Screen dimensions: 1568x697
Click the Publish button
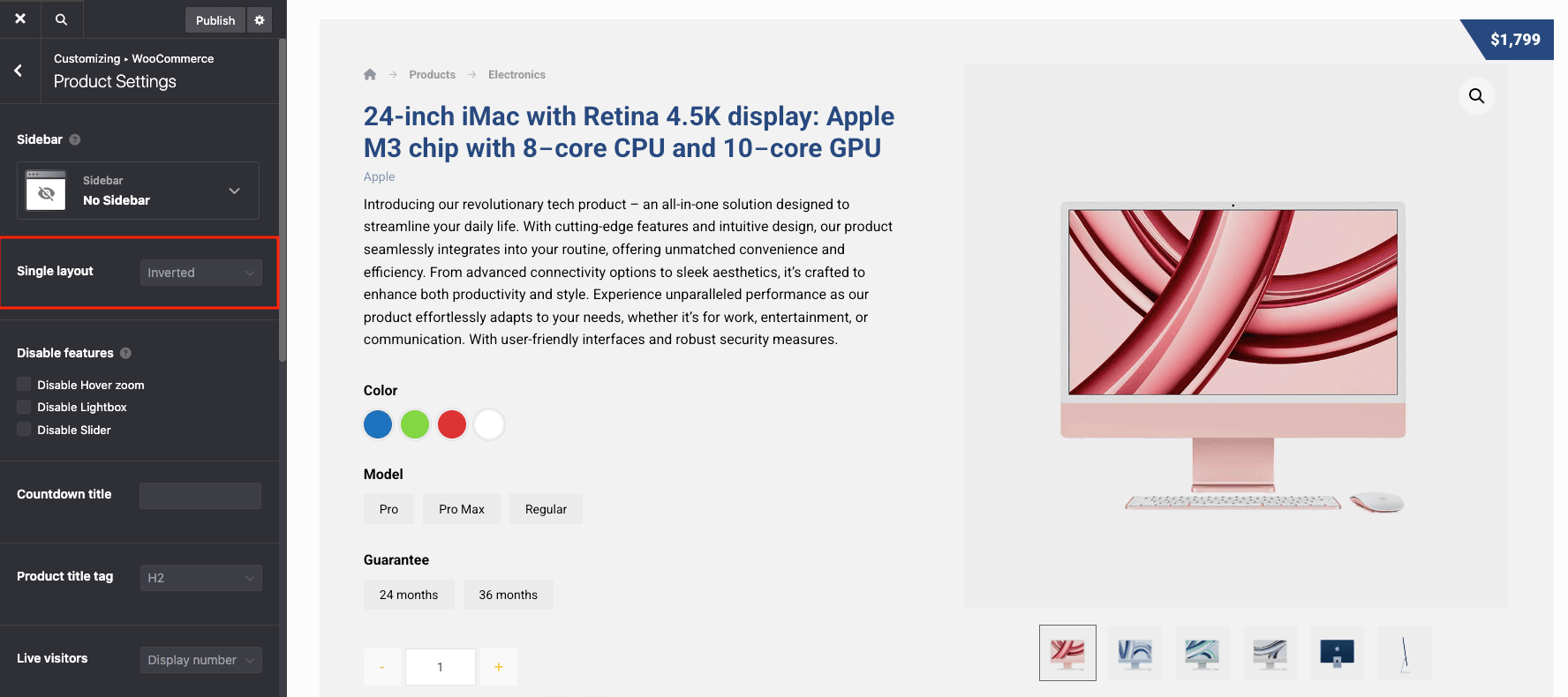pos(215,20)
